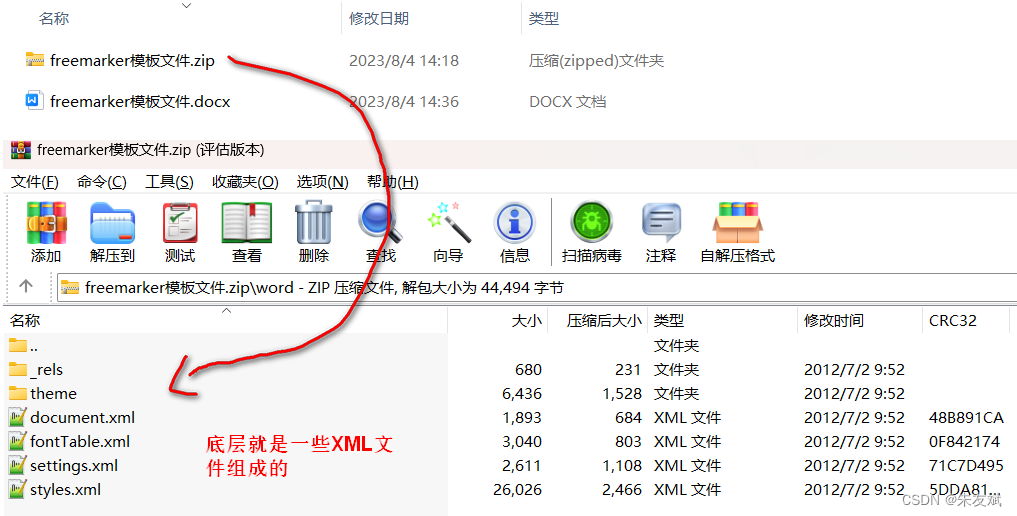The image size is (1017, 516).
Task: Click the WinRAR title bar app icon
Action: coord(21,150)
